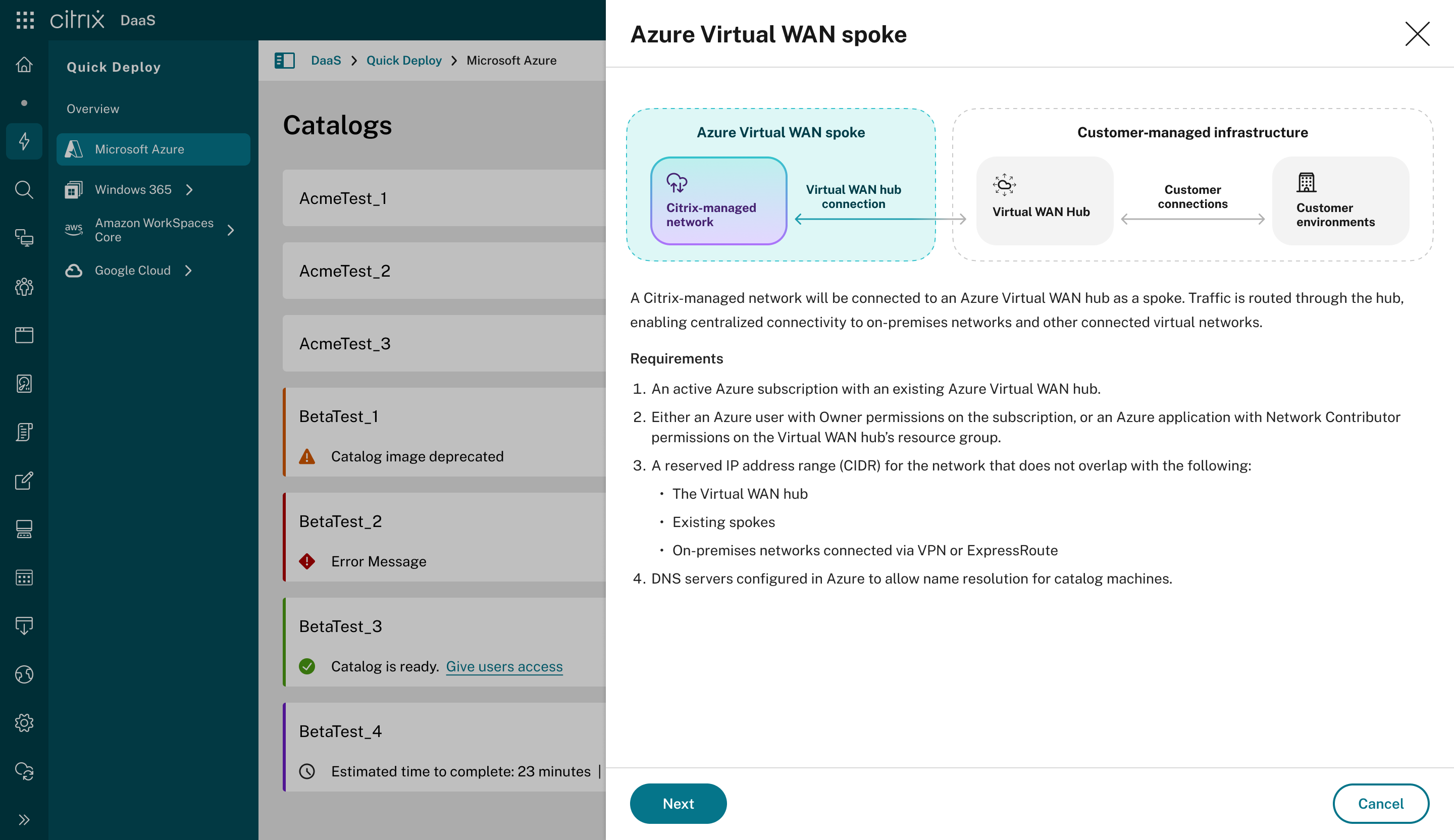Image resolution: width=1454 pixels, height=840 pixels.
Task: Open the AcmeTest_2 catalog card
Action: coord(444,271)
